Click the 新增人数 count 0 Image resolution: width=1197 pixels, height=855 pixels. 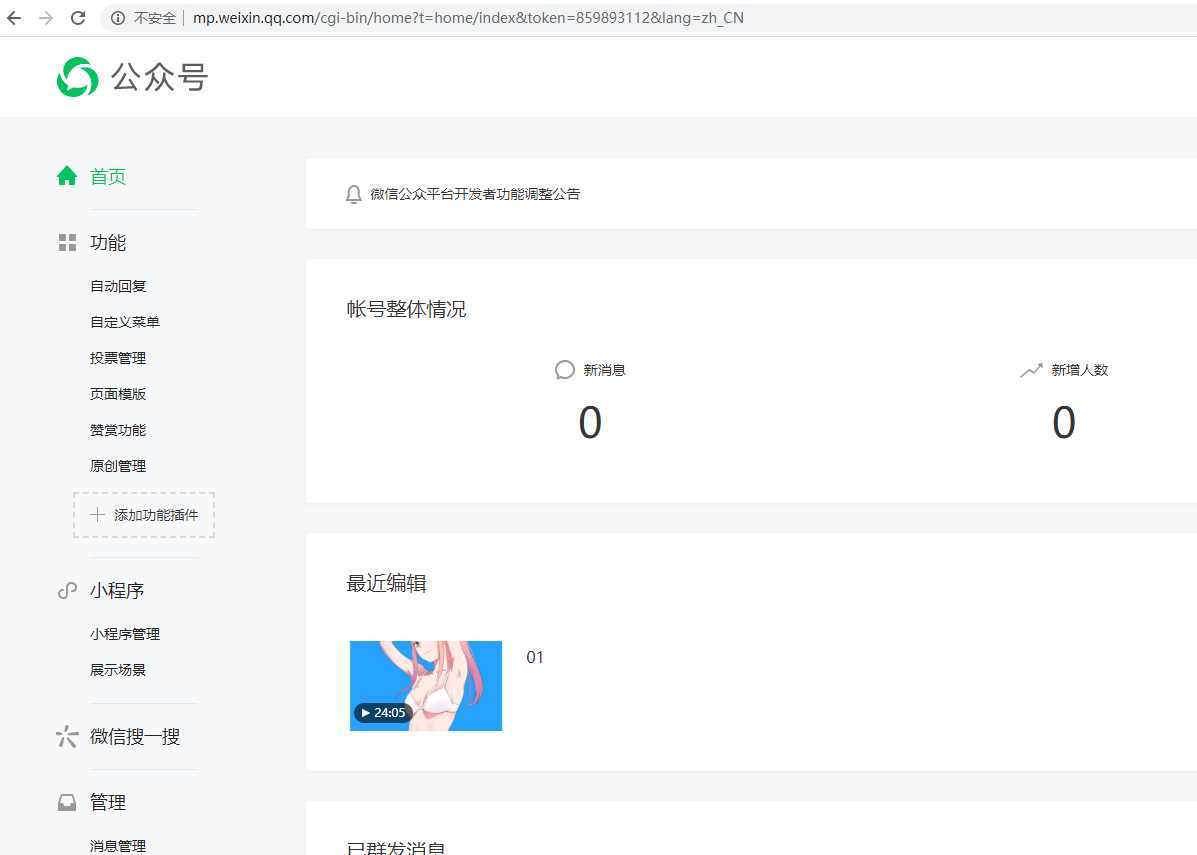click(x=1064, y=423)
